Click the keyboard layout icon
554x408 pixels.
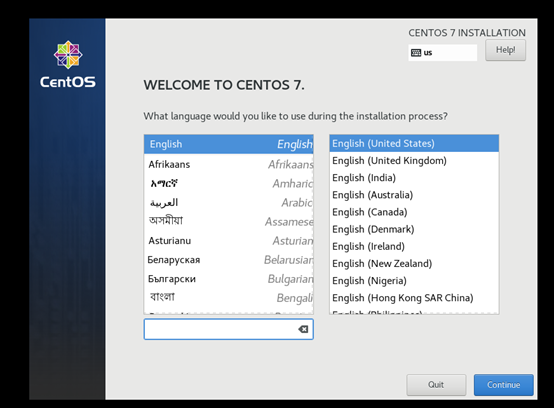point(416,53)
